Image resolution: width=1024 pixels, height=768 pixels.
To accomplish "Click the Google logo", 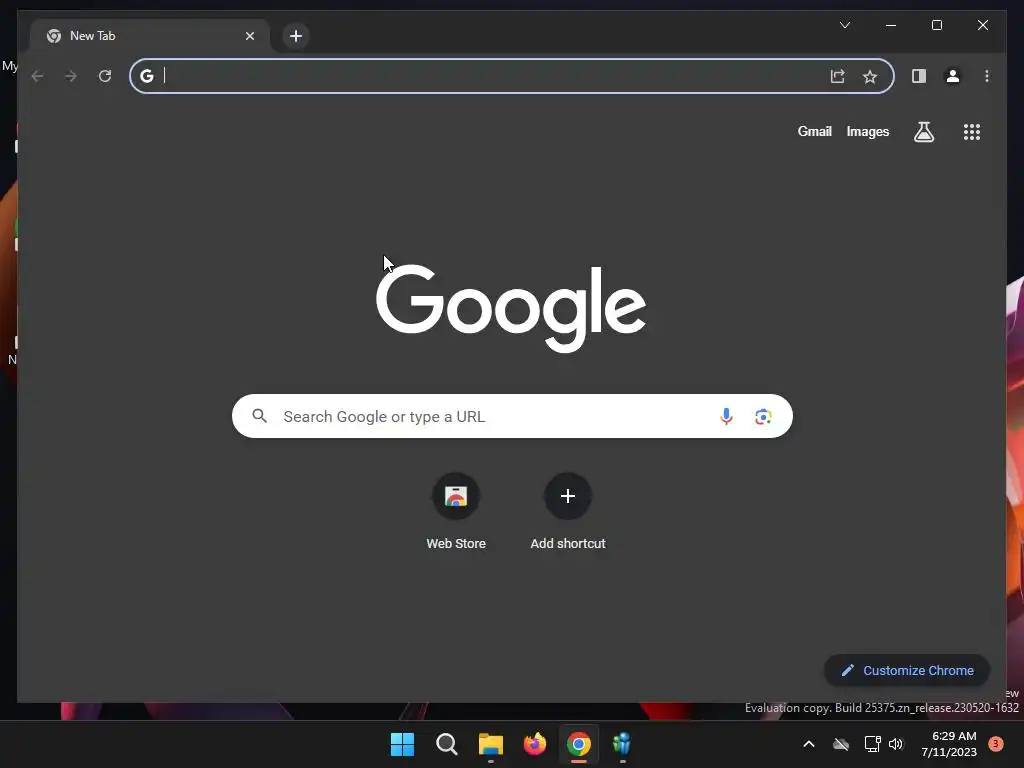I will click(x=511, y=307).
